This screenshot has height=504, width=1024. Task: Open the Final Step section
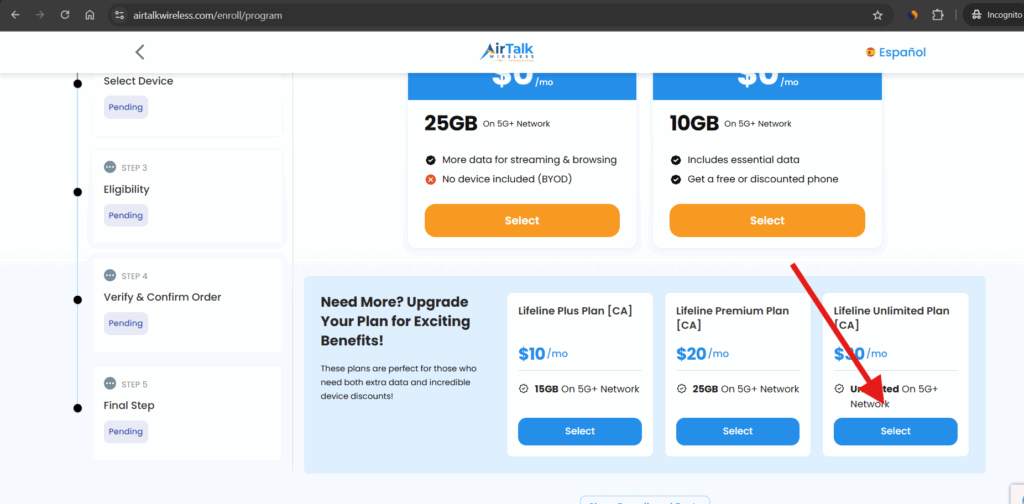[x=187, y=413]
